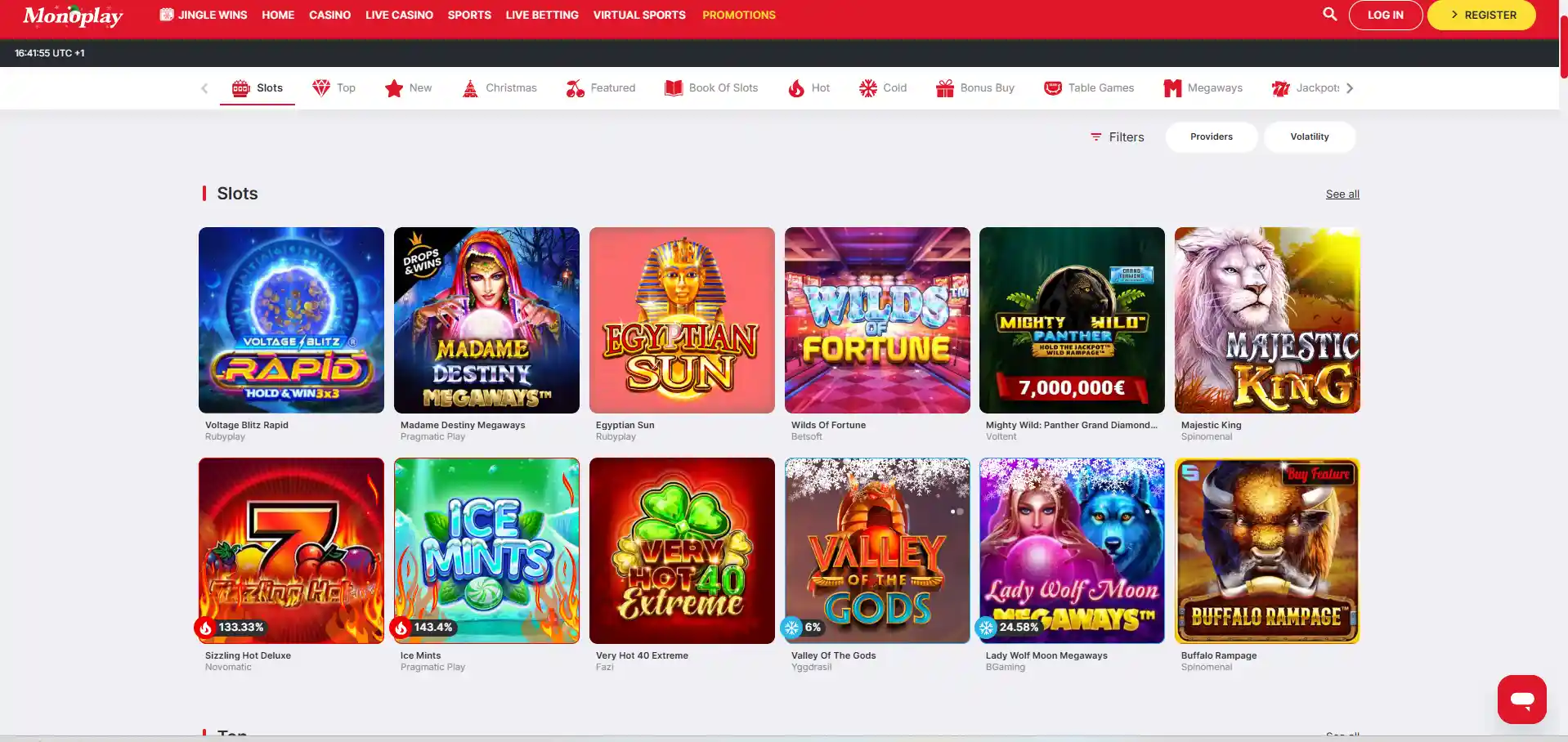Open the Volatility filter panel
The image size is (1568, 742).
[x=1310, y=136]
